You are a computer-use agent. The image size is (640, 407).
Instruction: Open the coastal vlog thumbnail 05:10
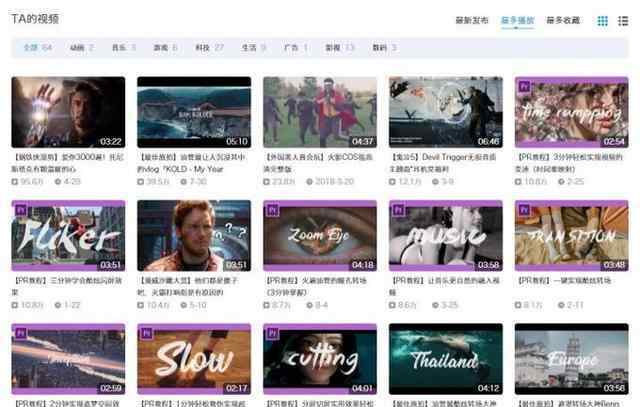194,112
